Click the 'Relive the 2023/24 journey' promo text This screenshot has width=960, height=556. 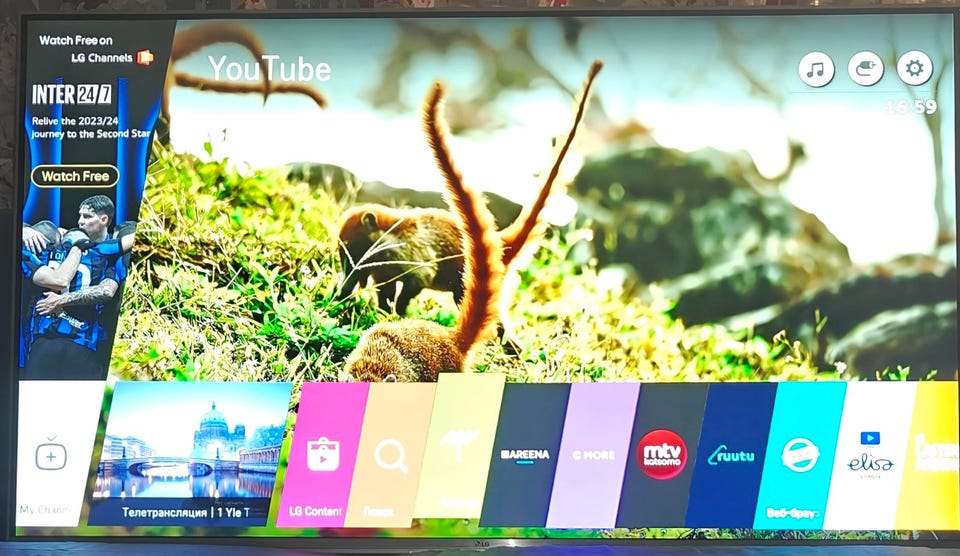(x=91, y=127)
